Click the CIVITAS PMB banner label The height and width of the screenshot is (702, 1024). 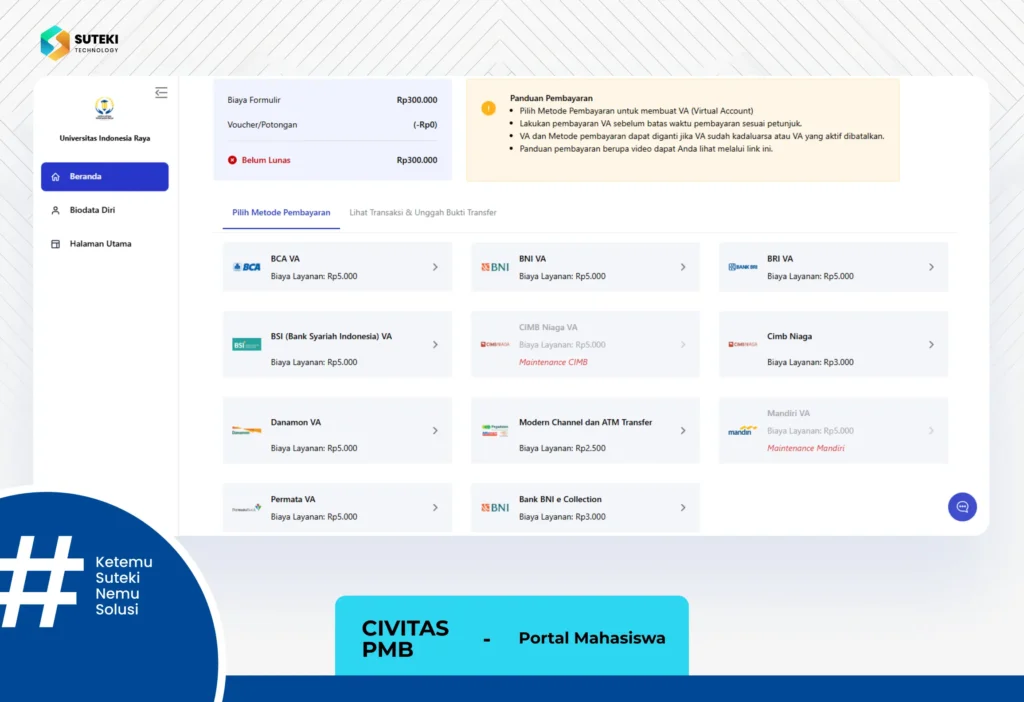click(405, 639)
